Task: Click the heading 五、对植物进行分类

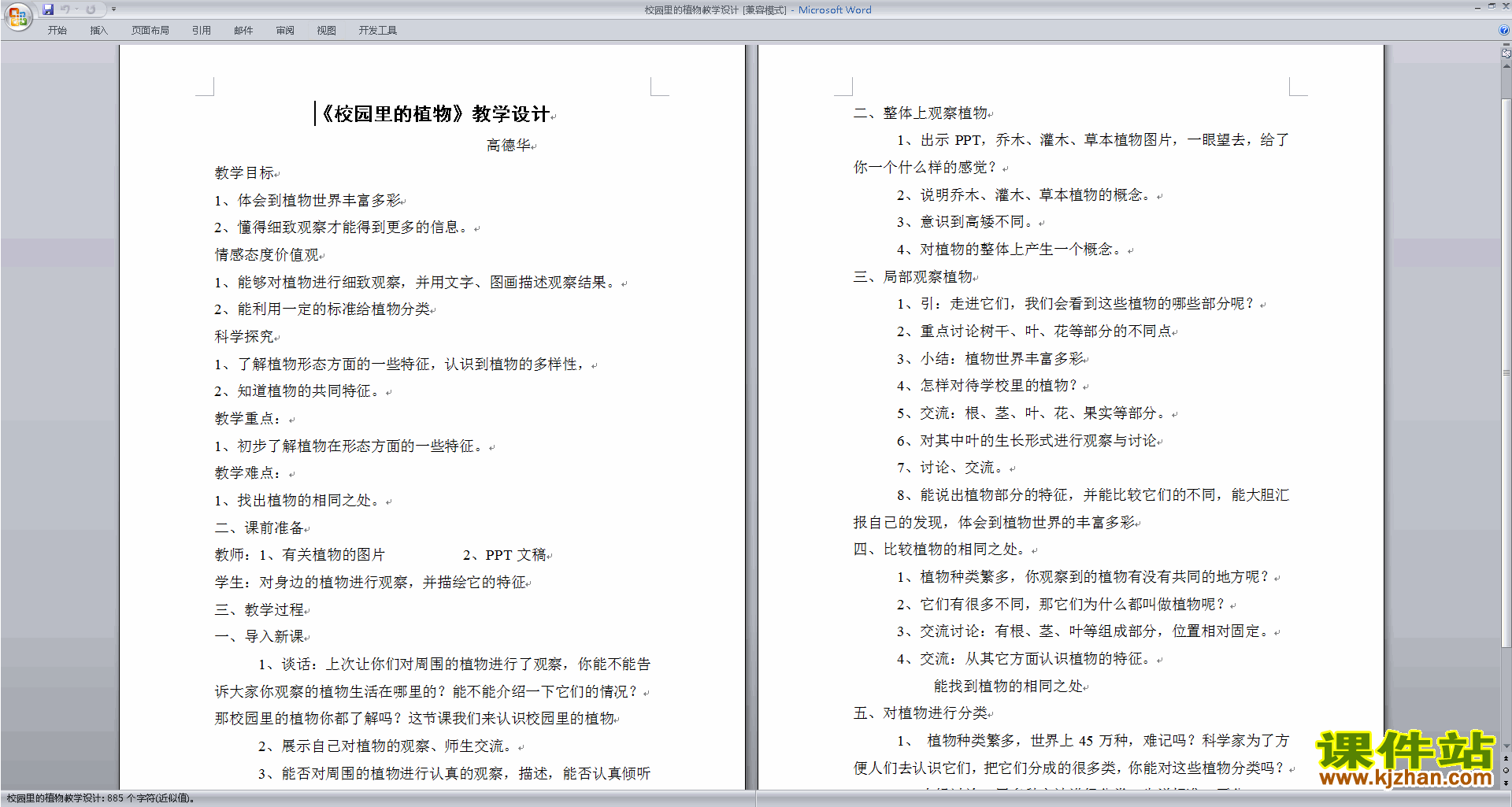Action: (x=920, y=713)
